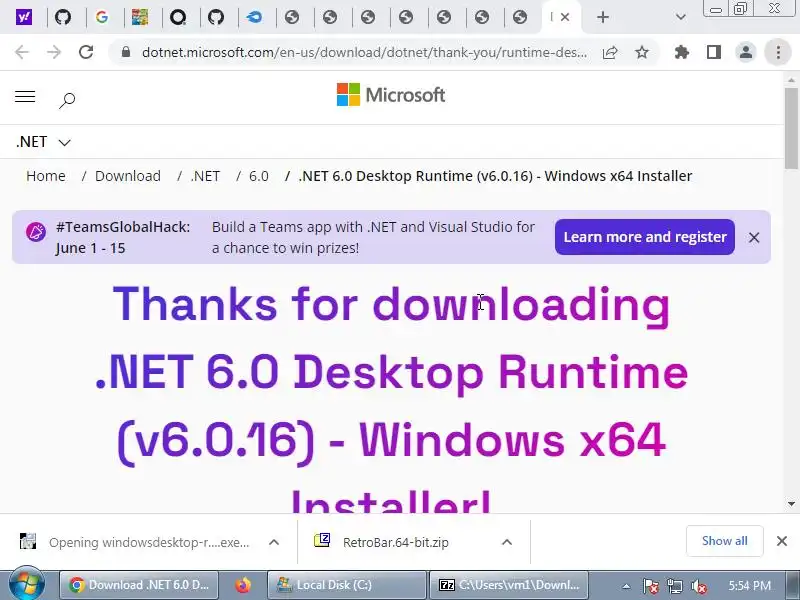Share this page icon
Viewport: 800px width, 600px height.
(x=610, y=52)
